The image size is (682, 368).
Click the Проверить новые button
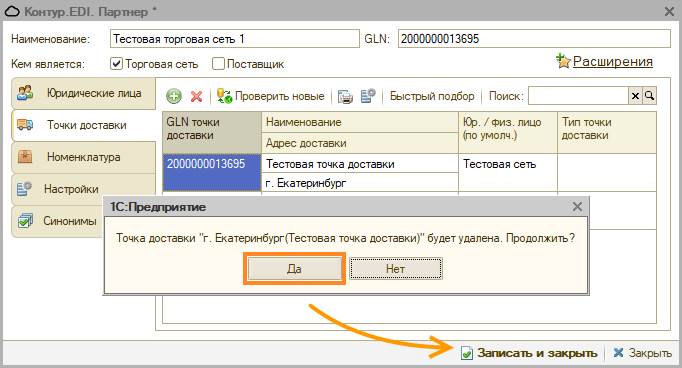[x=271, y=96]
